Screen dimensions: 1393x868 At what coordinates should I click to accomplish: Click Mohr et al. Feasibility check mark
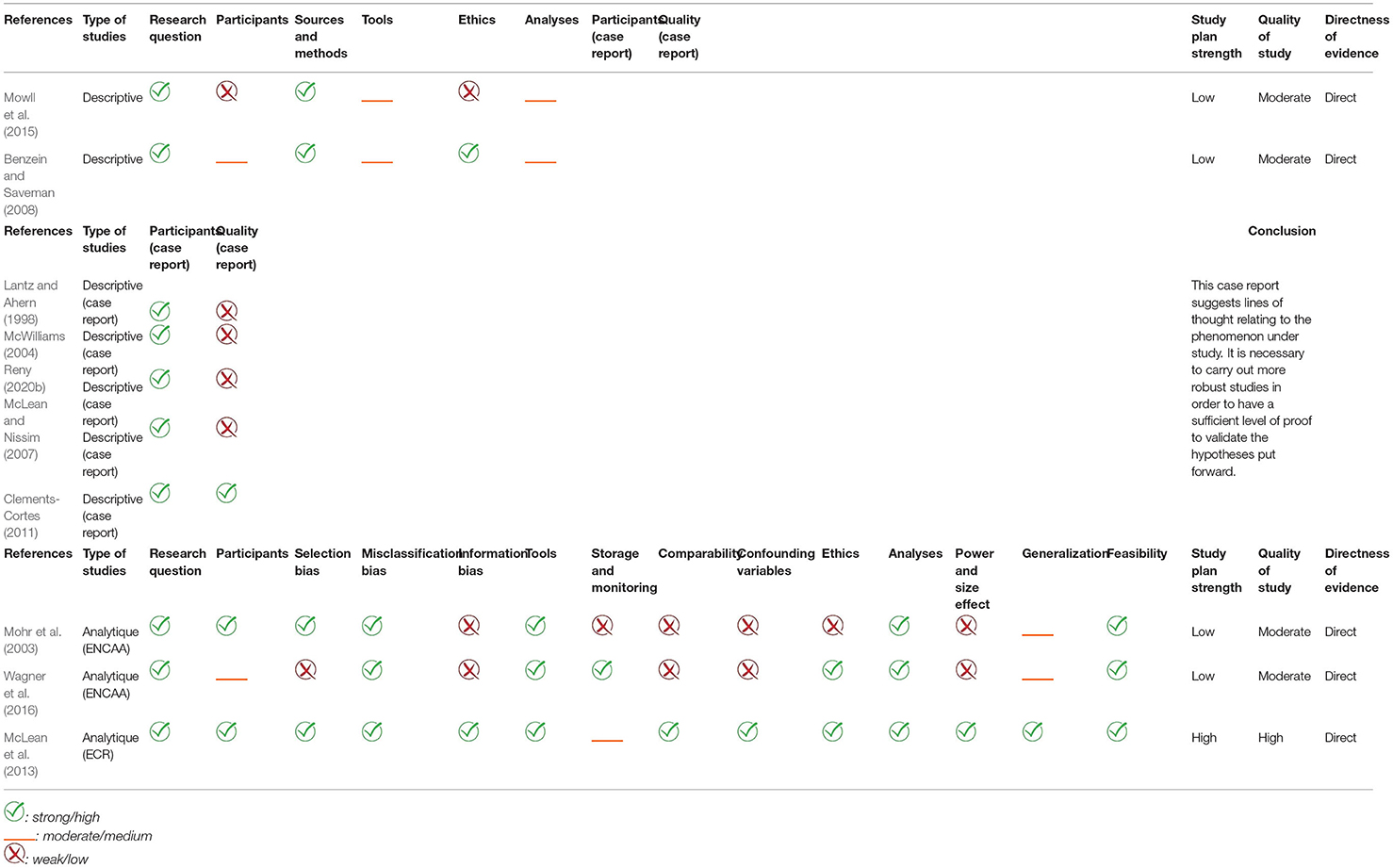pyautogui.click(x=1117, y=626)
